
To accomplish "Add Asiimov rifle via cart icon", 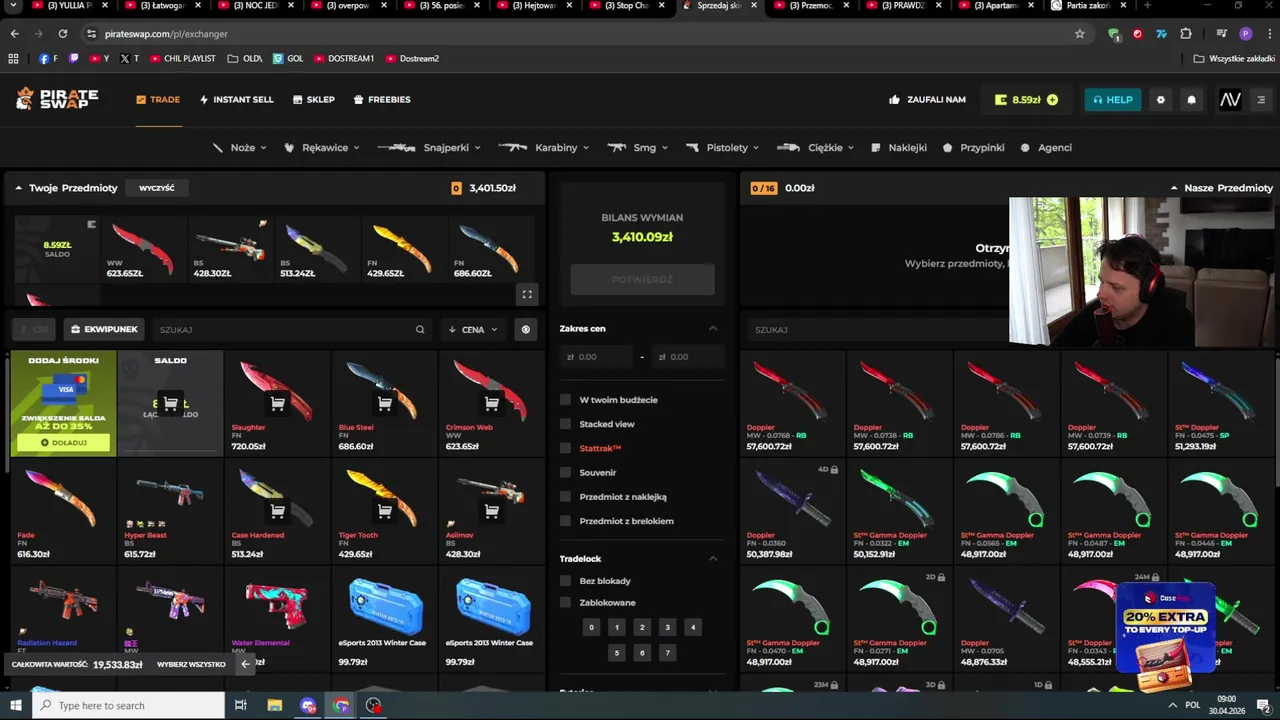I will tap(491, 511).
